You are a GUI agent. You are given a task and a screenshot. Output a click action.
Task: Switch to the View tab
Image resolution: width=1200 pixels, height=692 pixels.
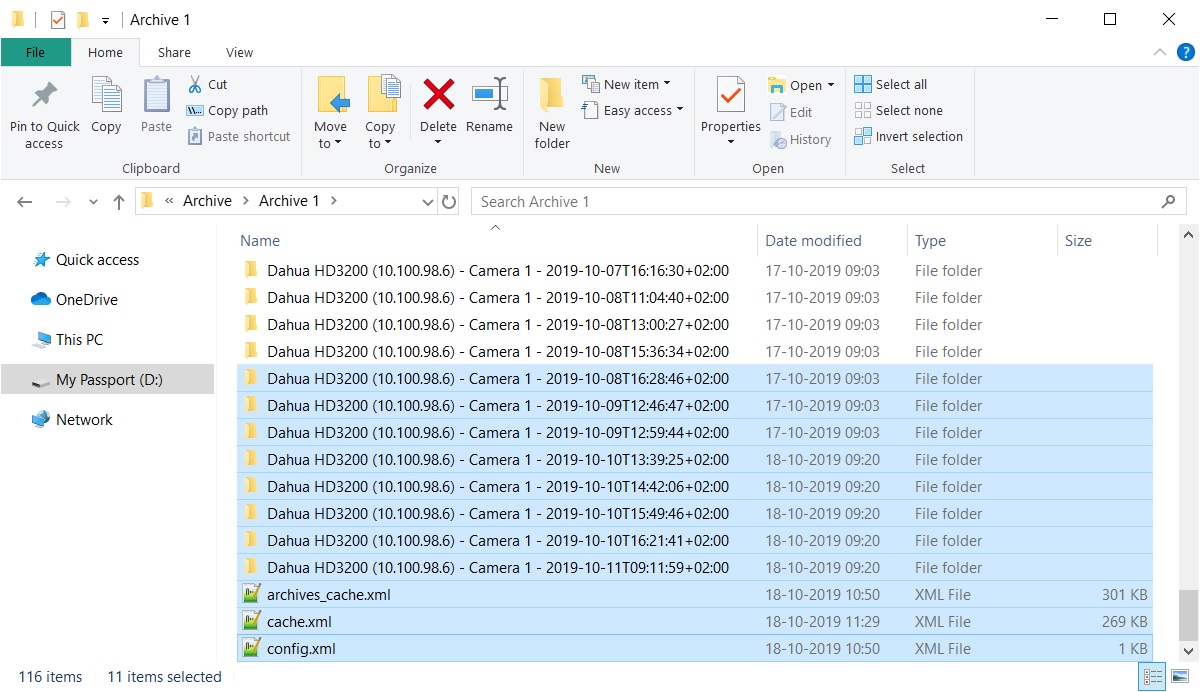239,51
